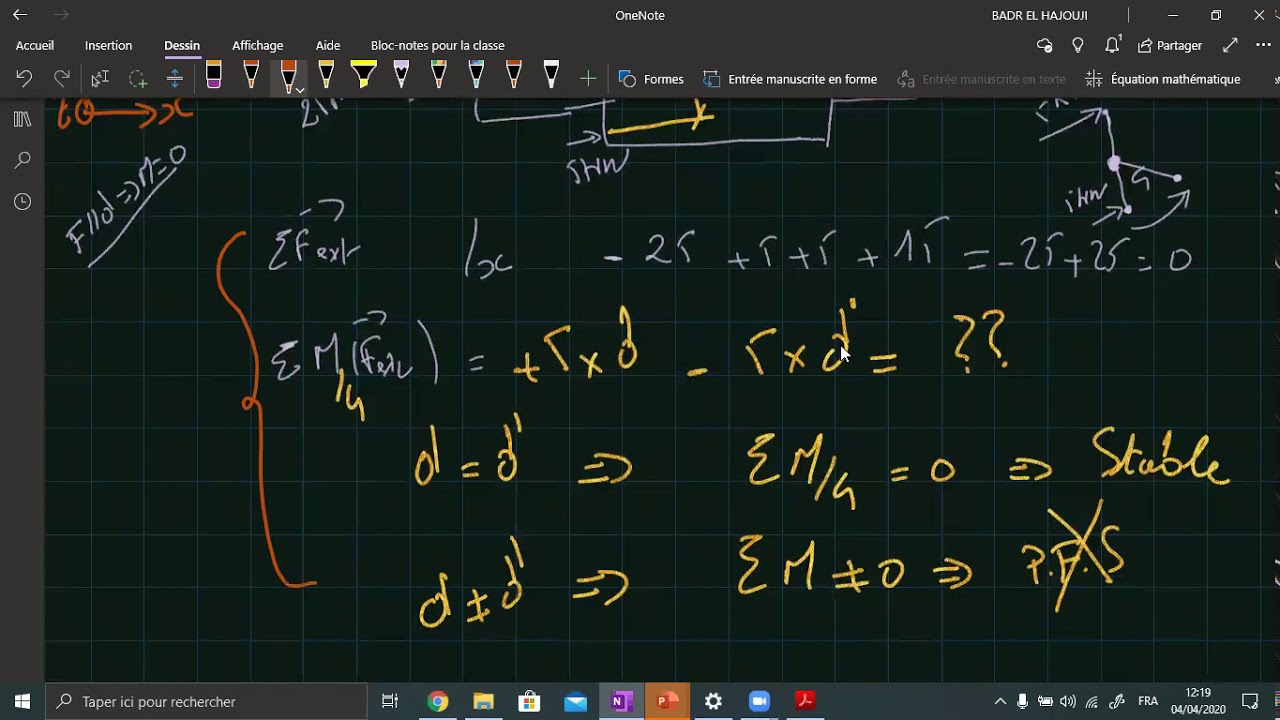Screen dimensions: 1280x720
Task: Redo the last undone action
Action: point(62,79)
